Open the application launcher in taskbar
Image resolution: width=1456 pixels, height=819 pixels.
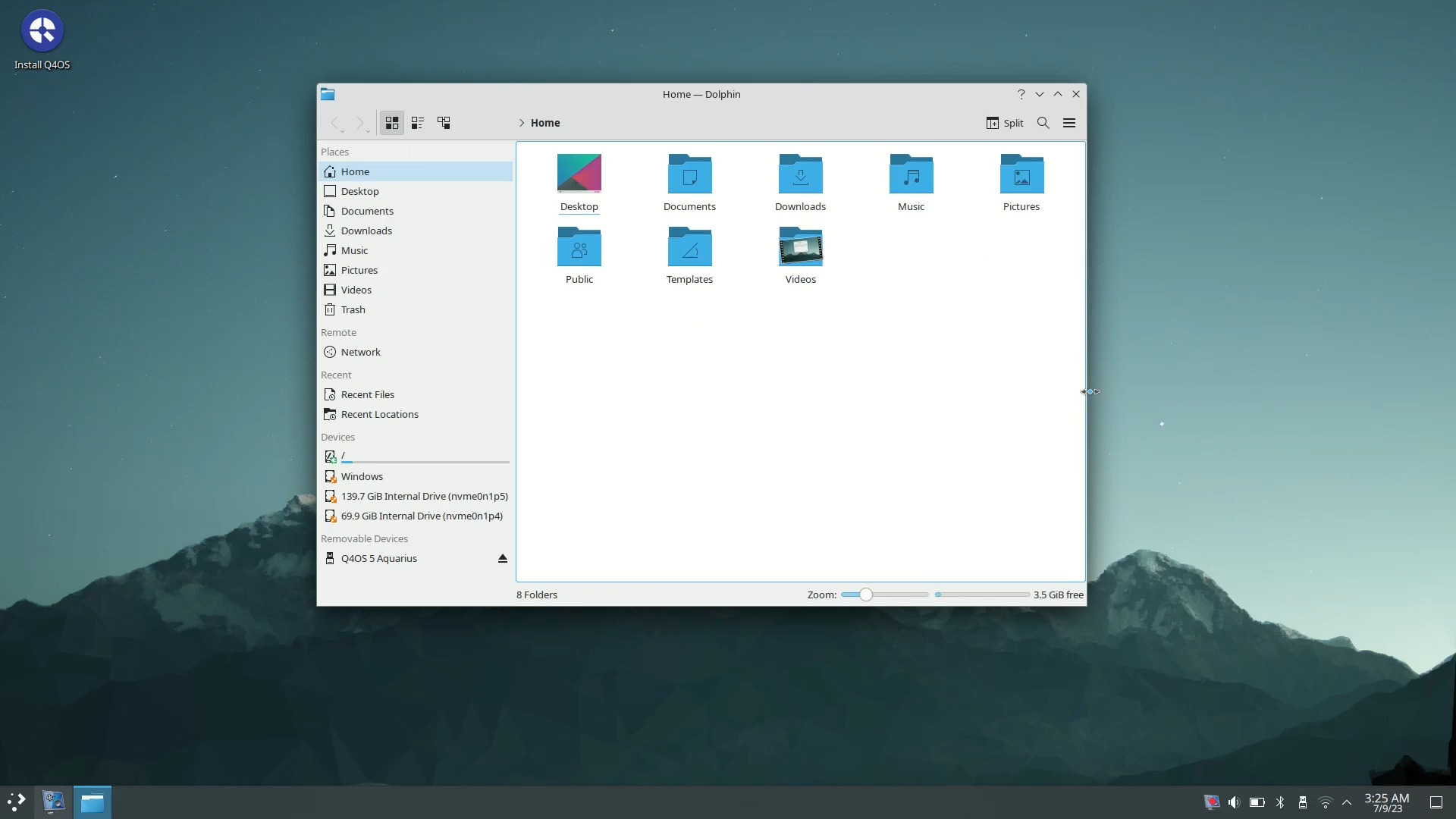(x=17, y=802)
